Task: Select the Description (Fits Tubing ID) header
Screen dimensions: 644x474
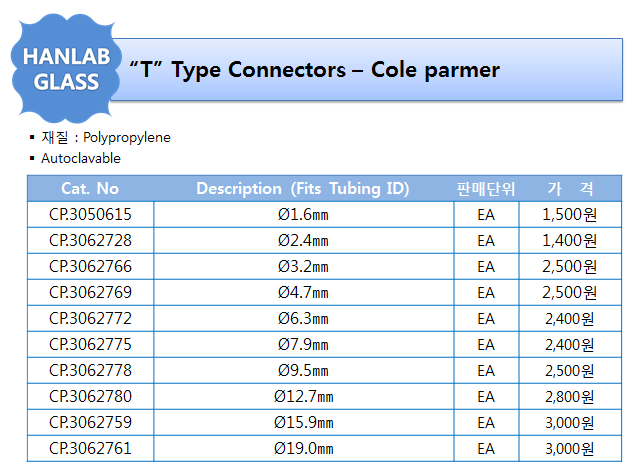Action: coord(303,189)
